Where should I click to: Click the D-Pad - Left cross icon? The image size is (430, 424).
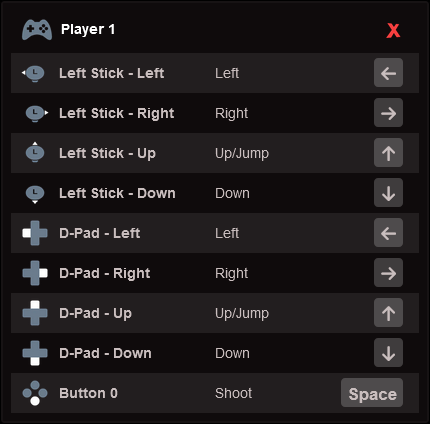click(35, 233)
